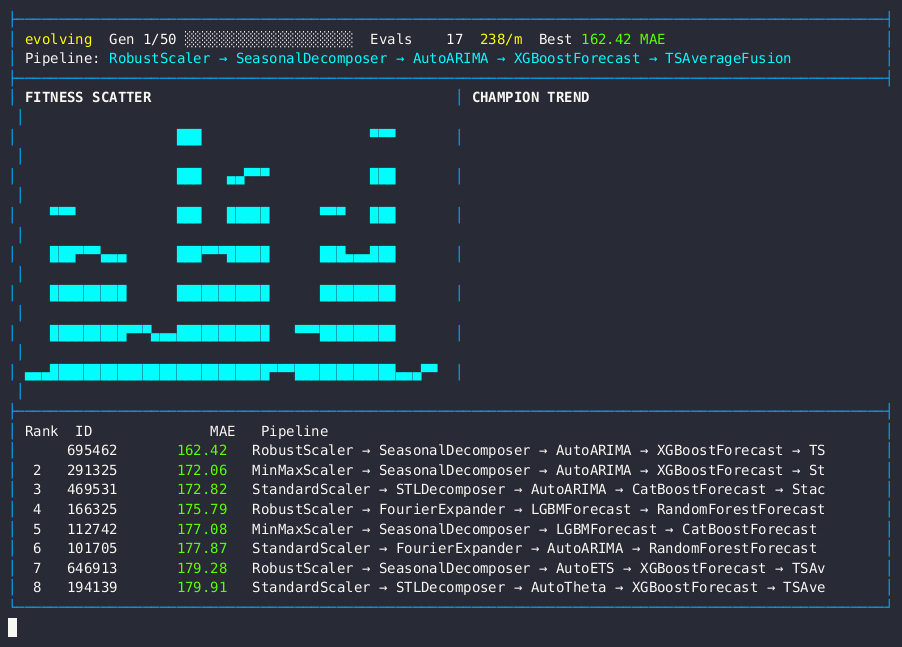
Task: Click pipeline text containing AutoTheta
Action: click(538, 588)
